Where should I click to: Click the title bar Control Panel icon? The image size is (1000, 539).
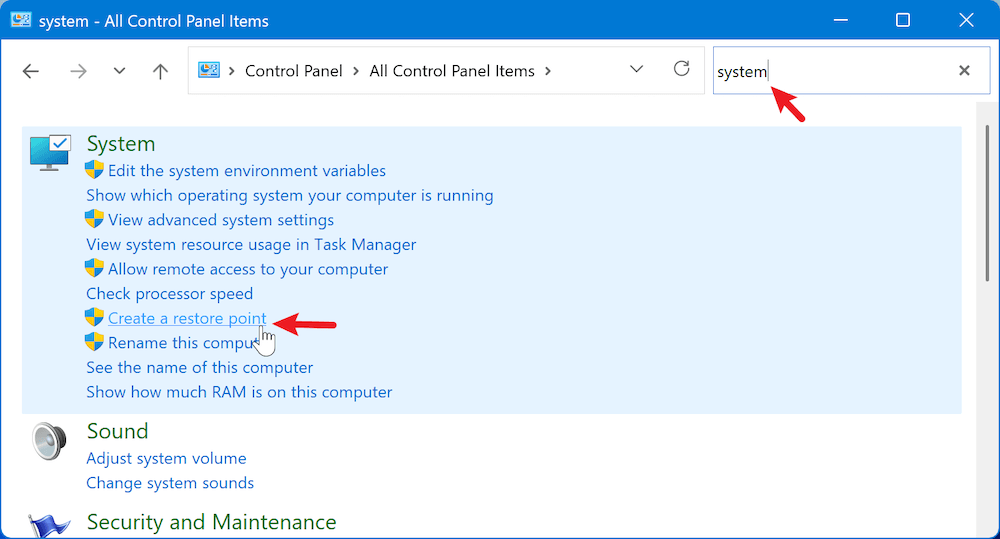(20, 20)
